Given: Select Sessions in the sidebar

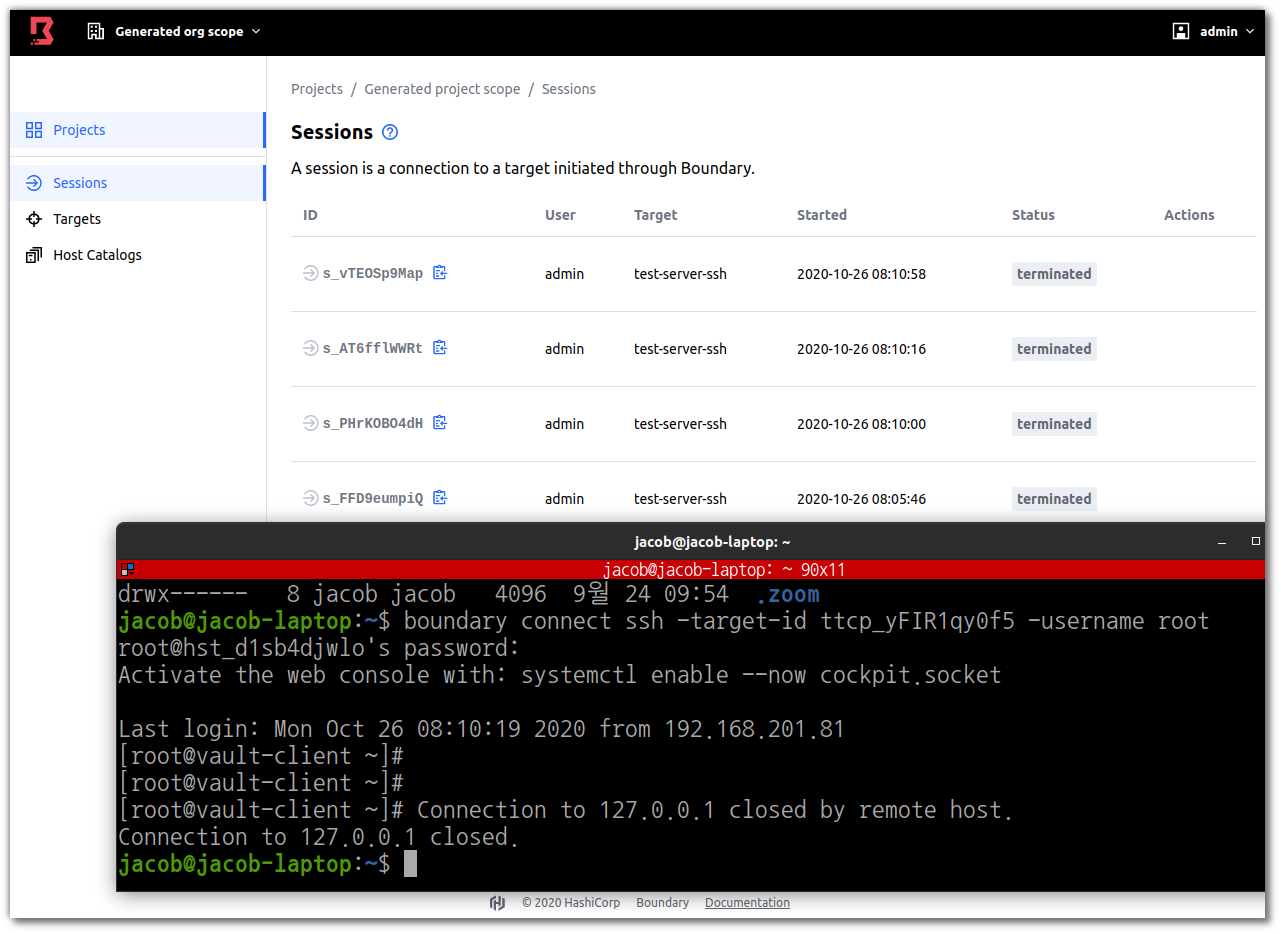Looking at the screenshot, I should coord(138,183).
